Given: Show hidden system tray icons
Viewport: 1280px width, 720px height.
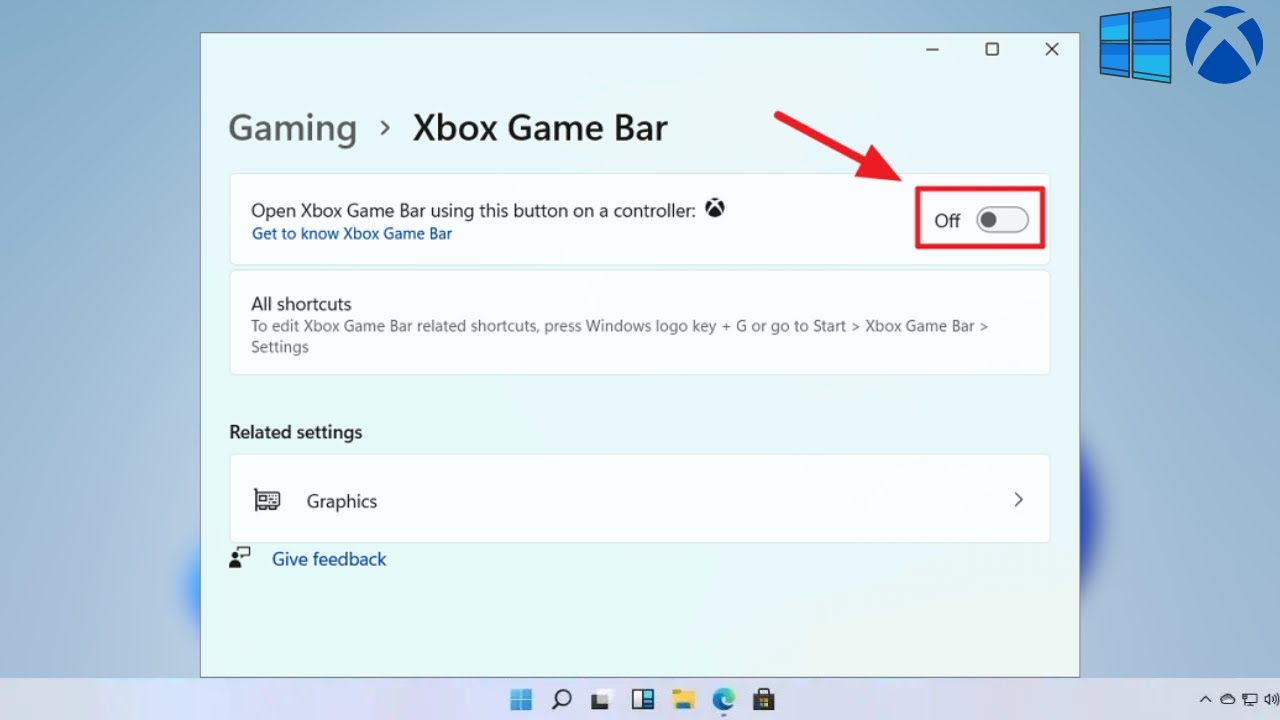Looking at the screenshot, I should (x=1205, y=699).
